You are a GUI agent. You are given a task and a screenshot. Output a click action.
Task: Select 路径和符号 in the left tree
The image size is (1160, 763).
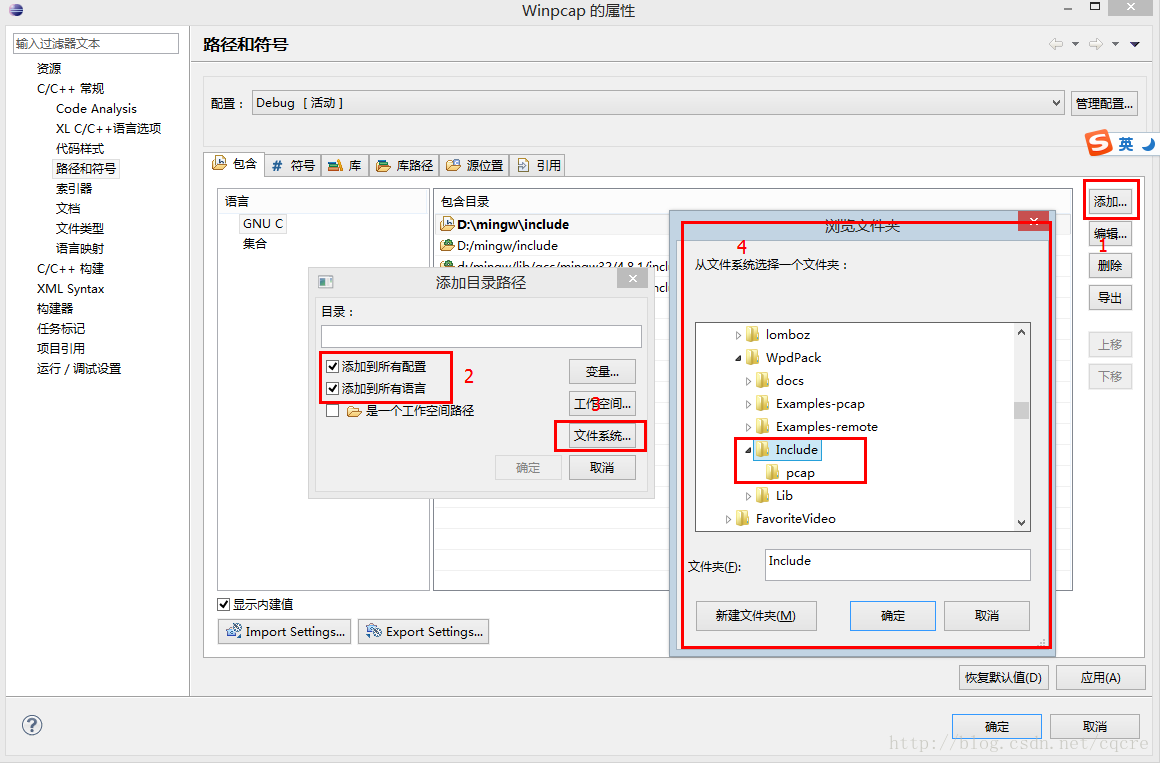[x=86, y=168]
